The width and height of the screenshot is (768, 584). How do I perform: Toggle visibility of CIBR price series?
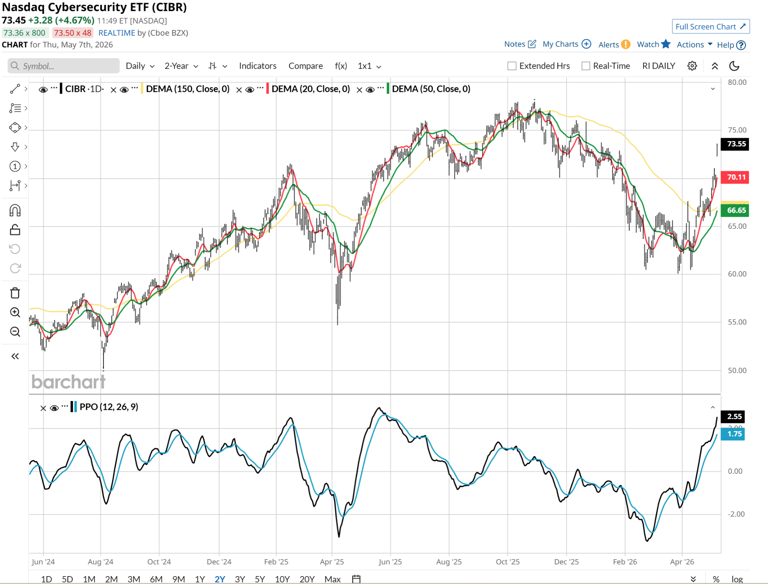[x=43, y=90]
